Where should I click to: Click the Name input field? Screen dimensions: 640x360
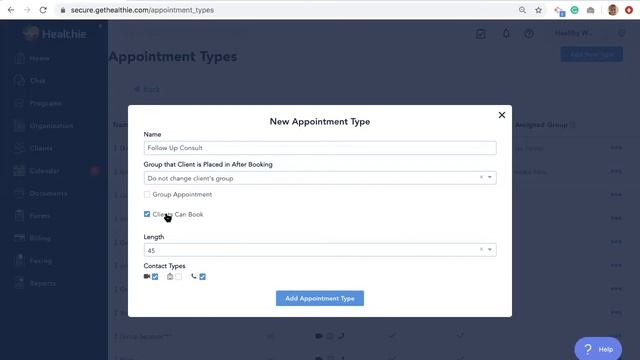click(320, 148)
